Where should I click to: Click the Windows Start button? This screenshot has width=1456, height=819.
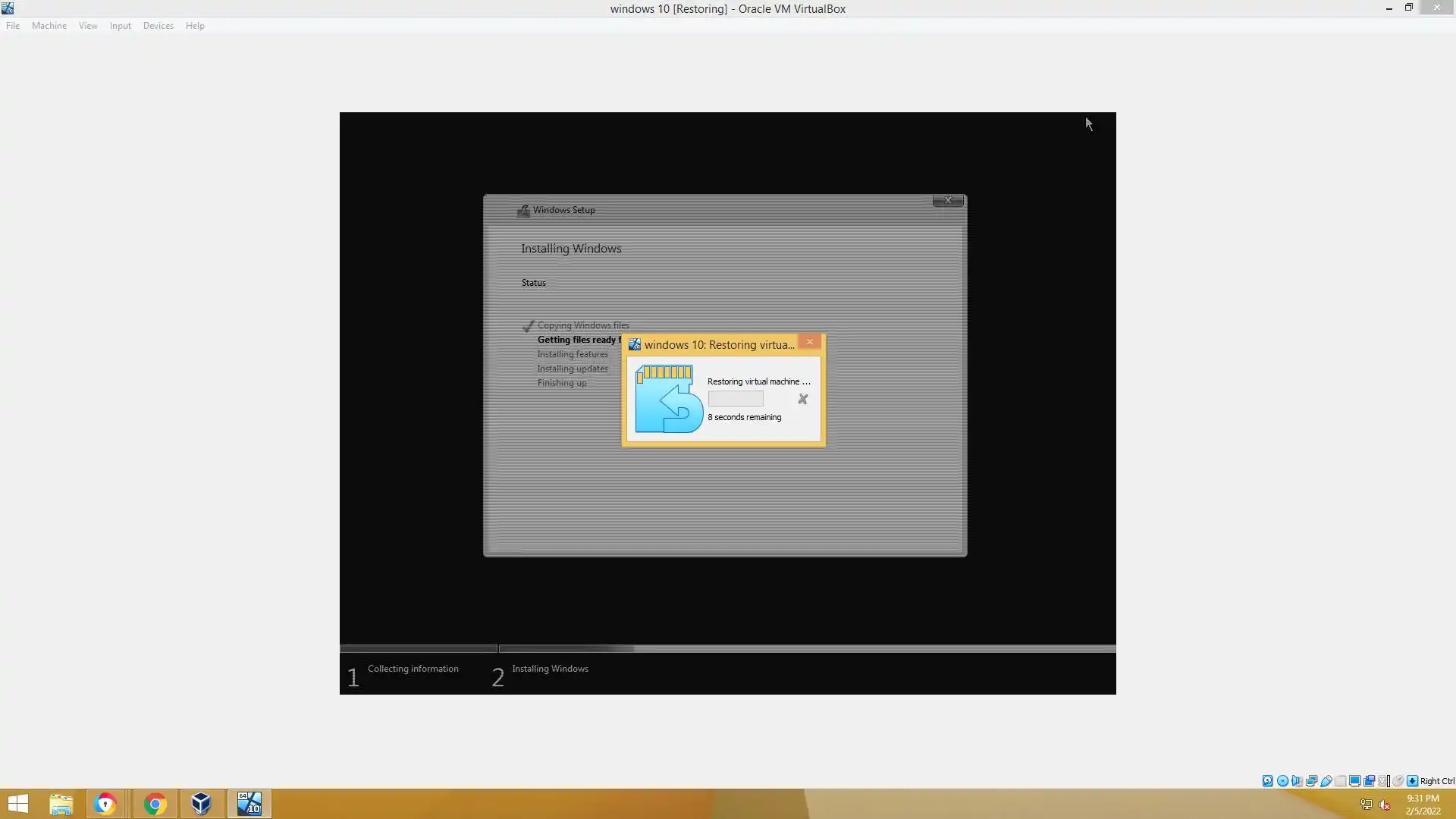pos(18,804)
